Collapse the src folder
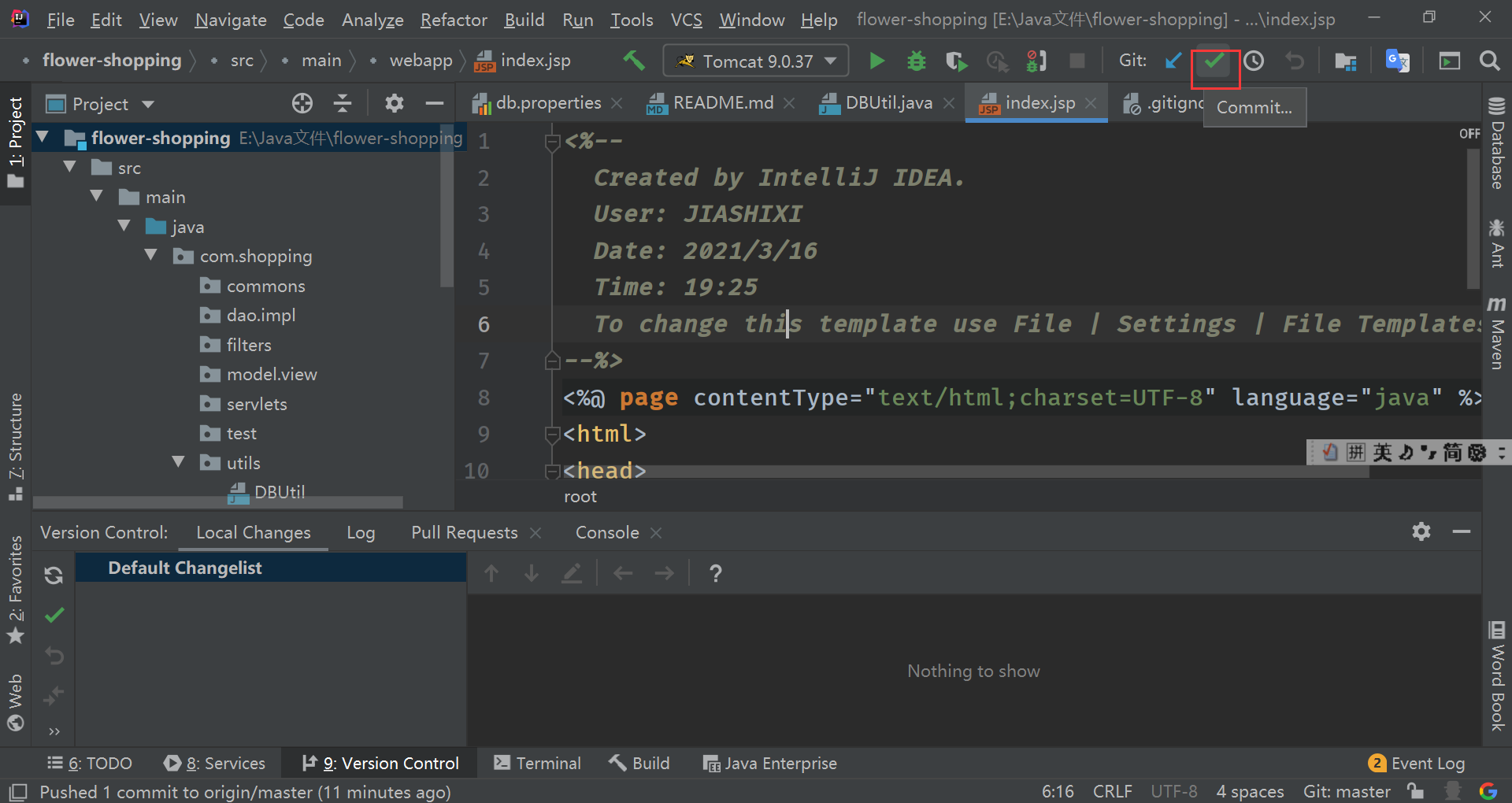The image size is (1512, 803). tap(70, 167)
